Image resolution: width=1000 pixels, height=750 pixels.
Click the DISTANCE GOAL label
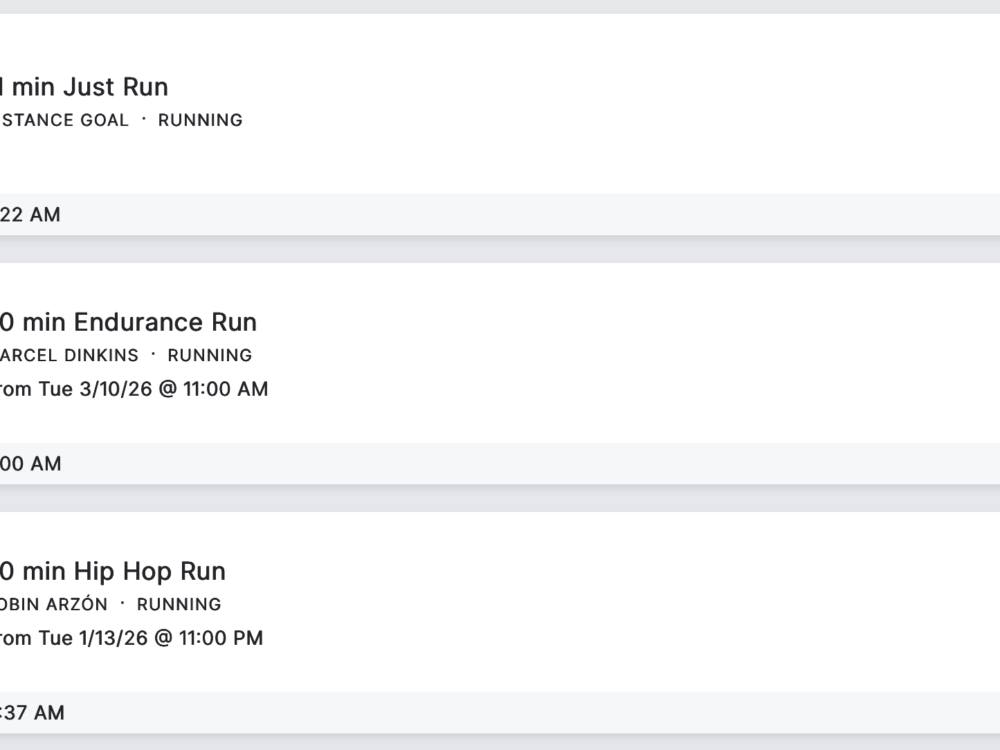[x=64, y=120]
